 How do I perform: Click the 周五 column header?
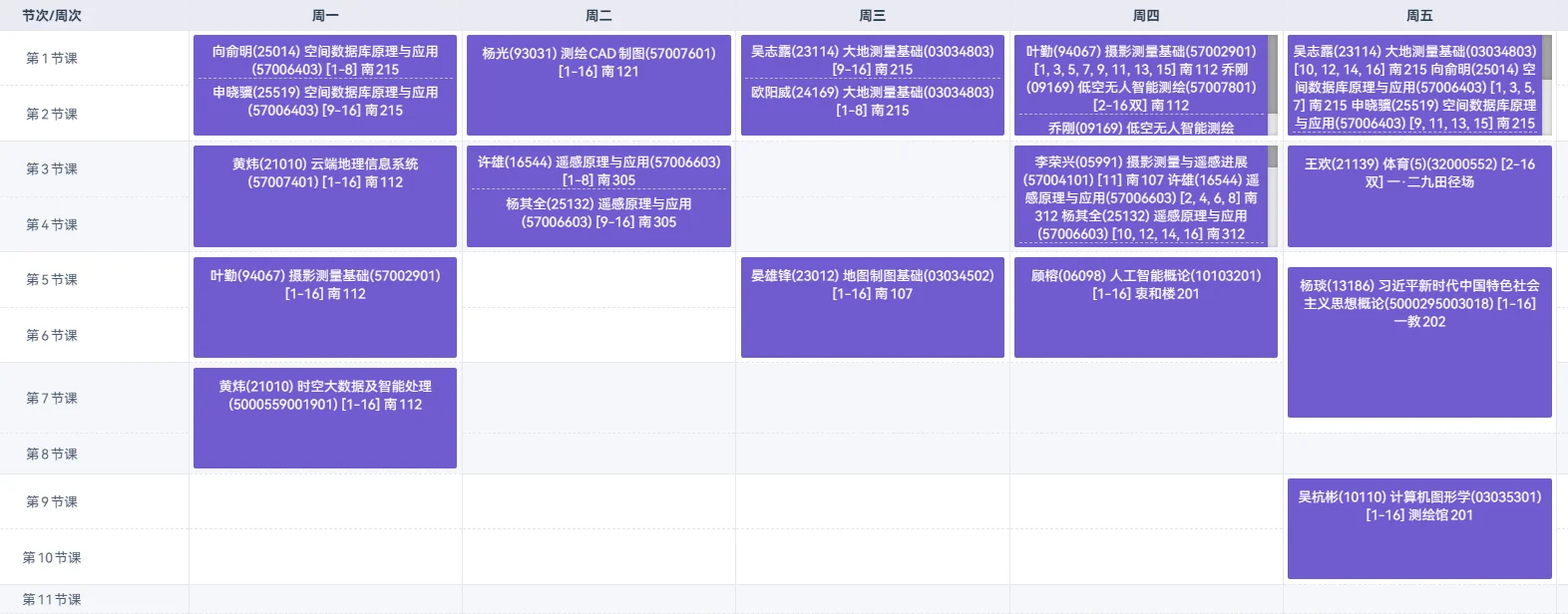click(1419, 15)
